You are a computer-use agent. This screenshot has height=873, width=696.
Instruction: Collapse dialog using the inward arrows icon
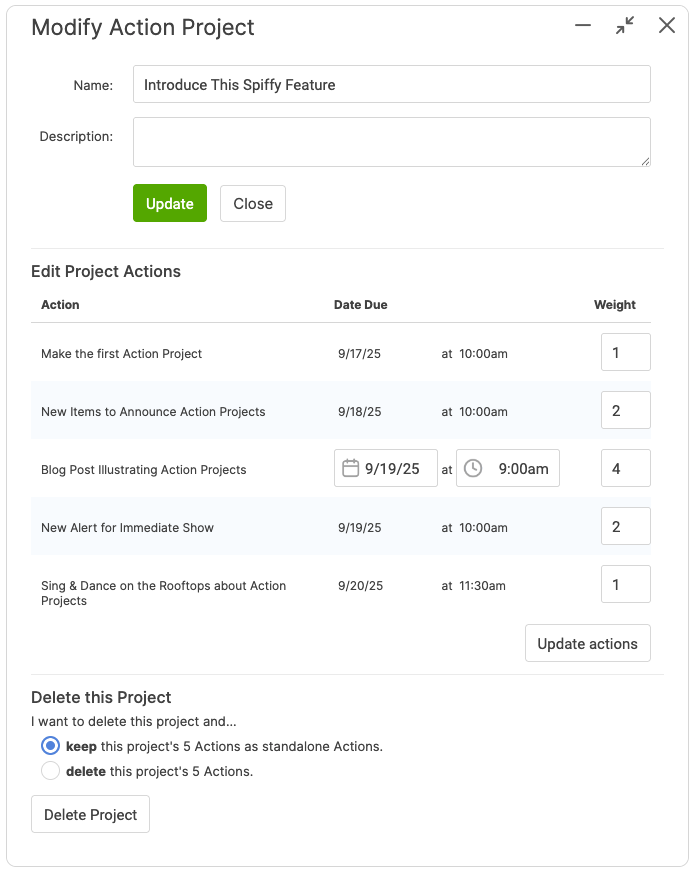pos(625,26)
